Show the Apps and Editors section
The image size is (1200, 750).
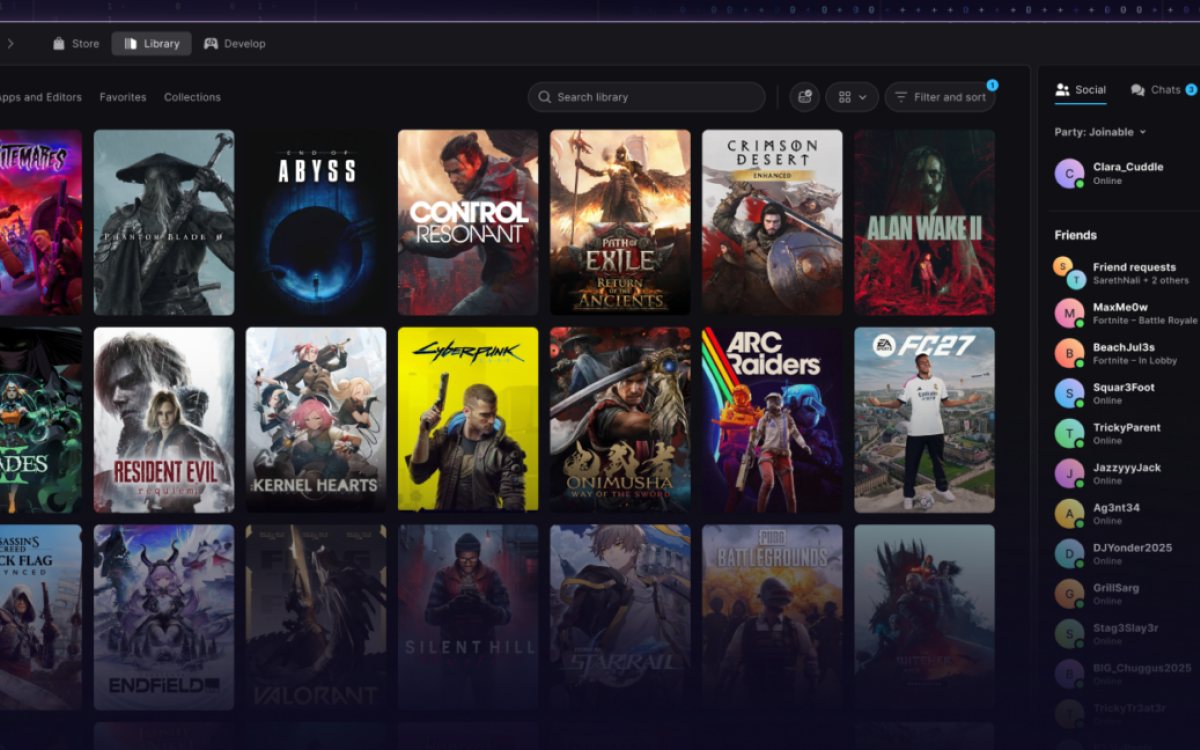click(x=40, y=97)
